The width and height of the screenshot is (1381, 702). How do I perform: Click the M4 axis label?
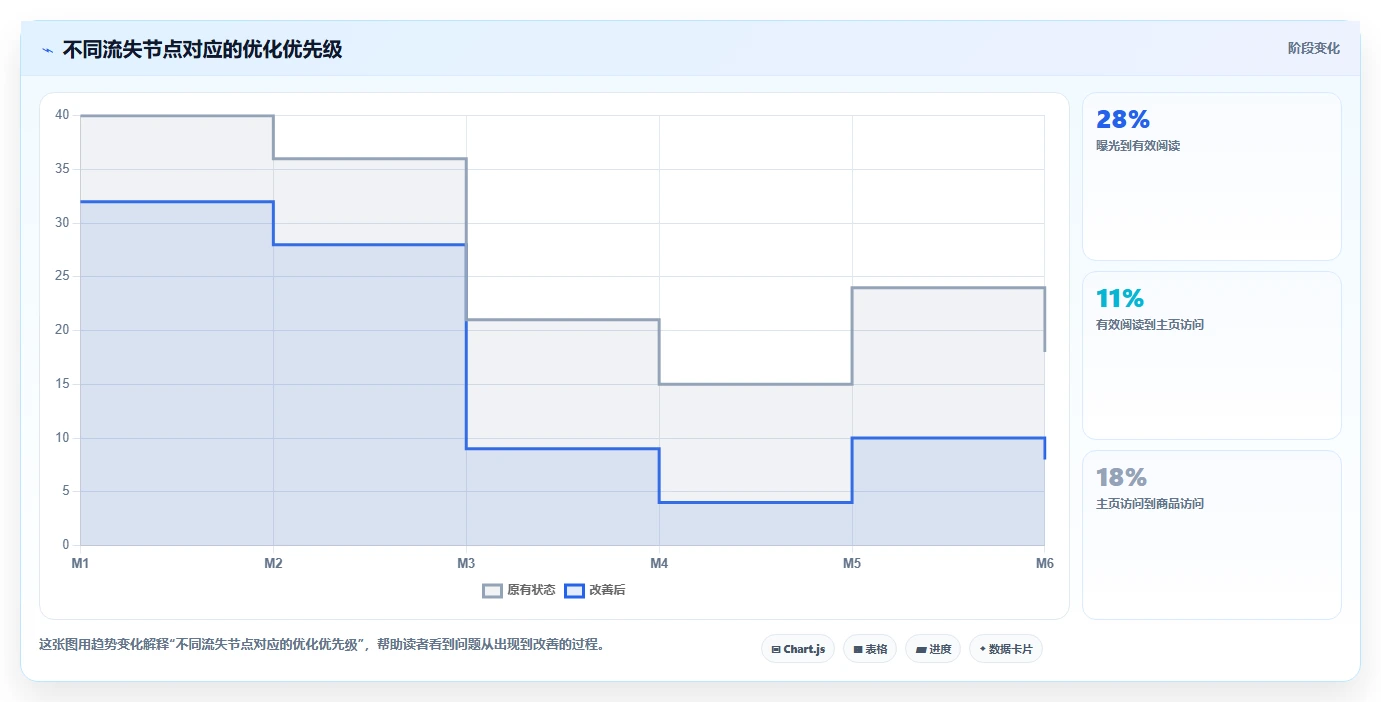point(659,563)
